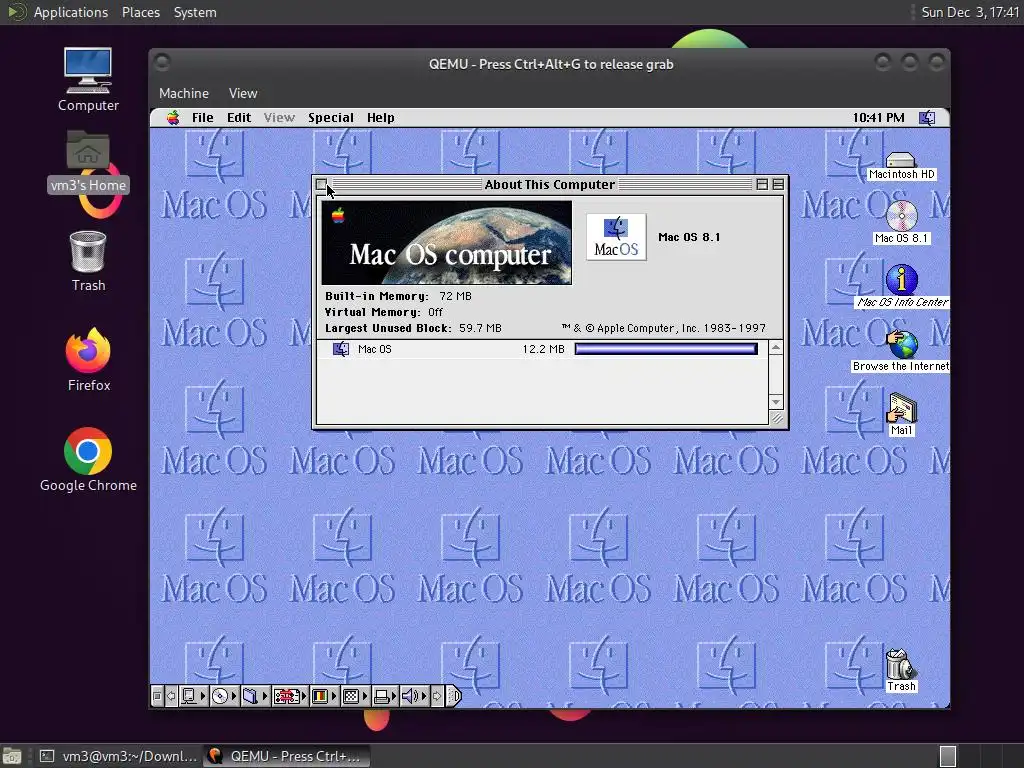This screenshot has height=768, width=1024.
Task: Toggle the About This Computer window shade box
Action: pyautogui.click(x=778, y=185)
